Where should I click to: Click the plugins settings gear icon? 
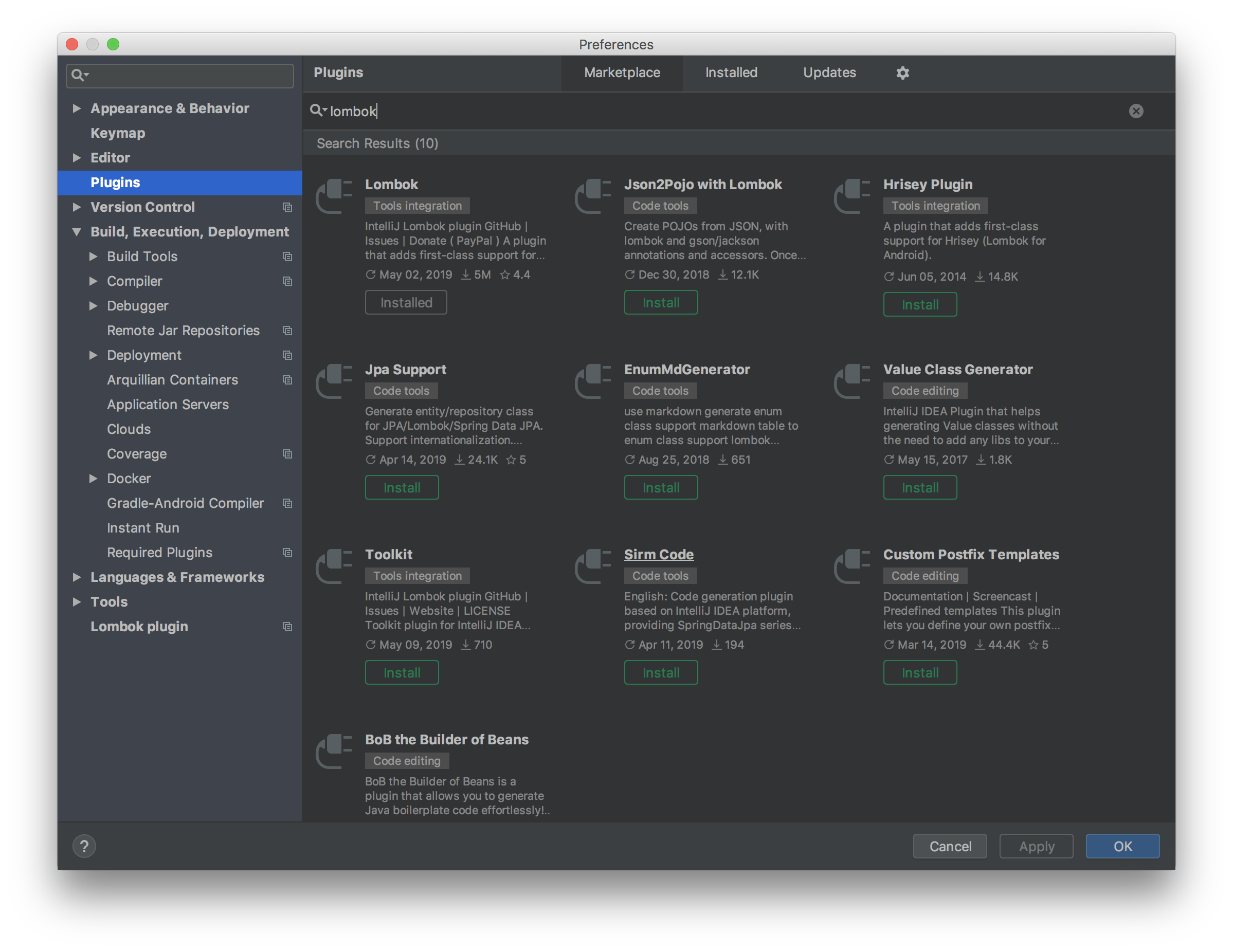pos(902,73)
